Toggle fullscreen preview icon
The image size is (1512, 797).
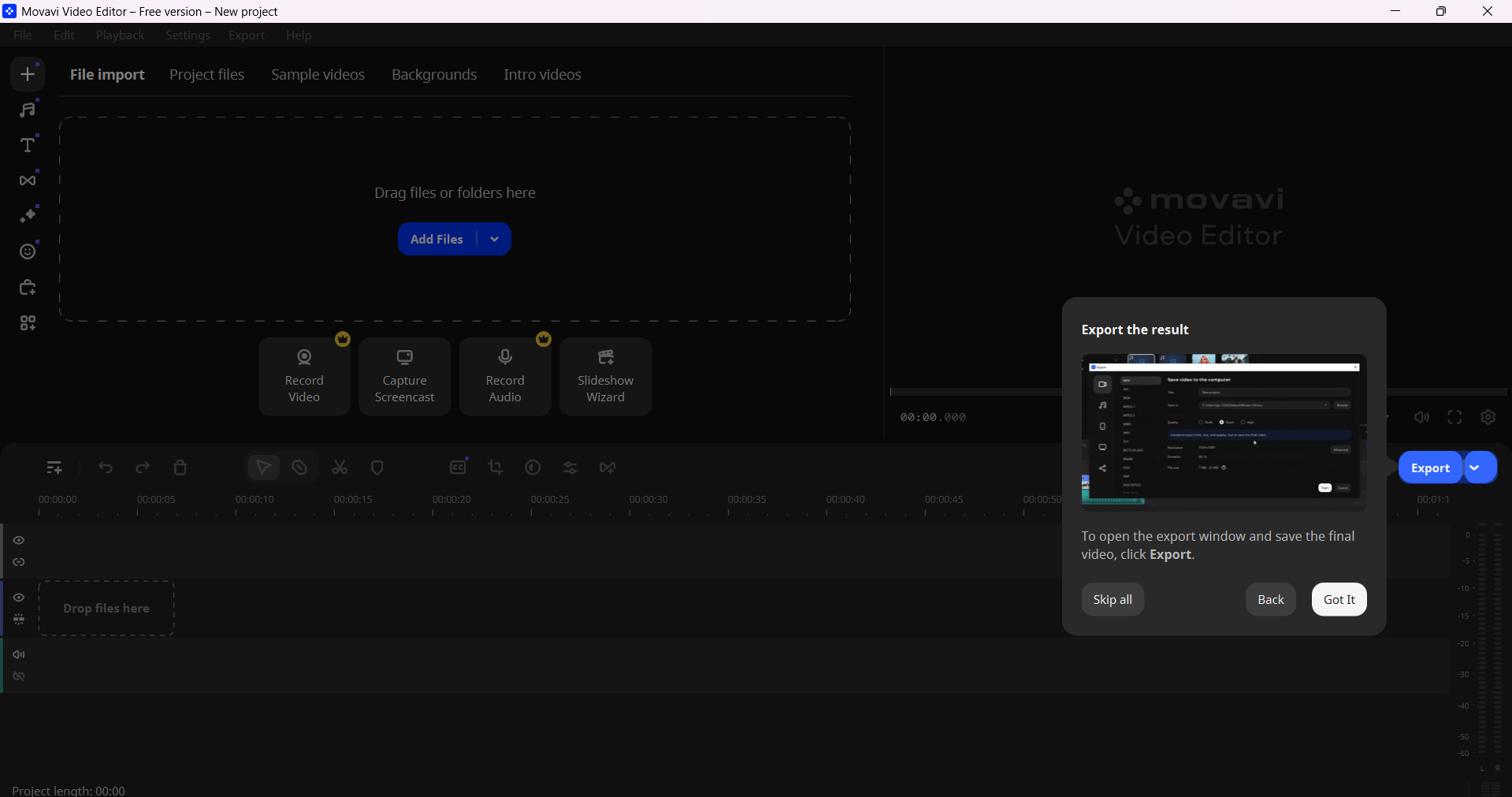pos(1454,418)
